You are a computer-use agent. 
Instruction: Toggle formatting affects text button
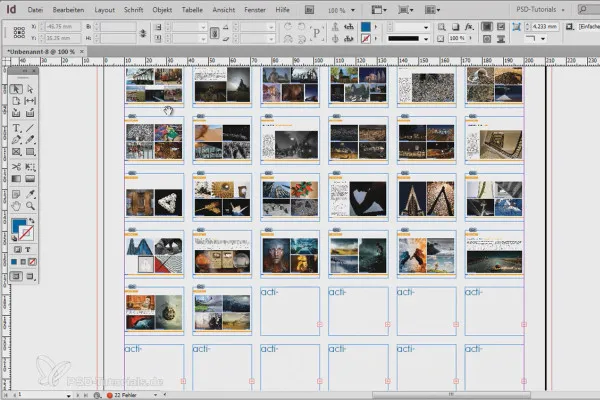(28, 250)
